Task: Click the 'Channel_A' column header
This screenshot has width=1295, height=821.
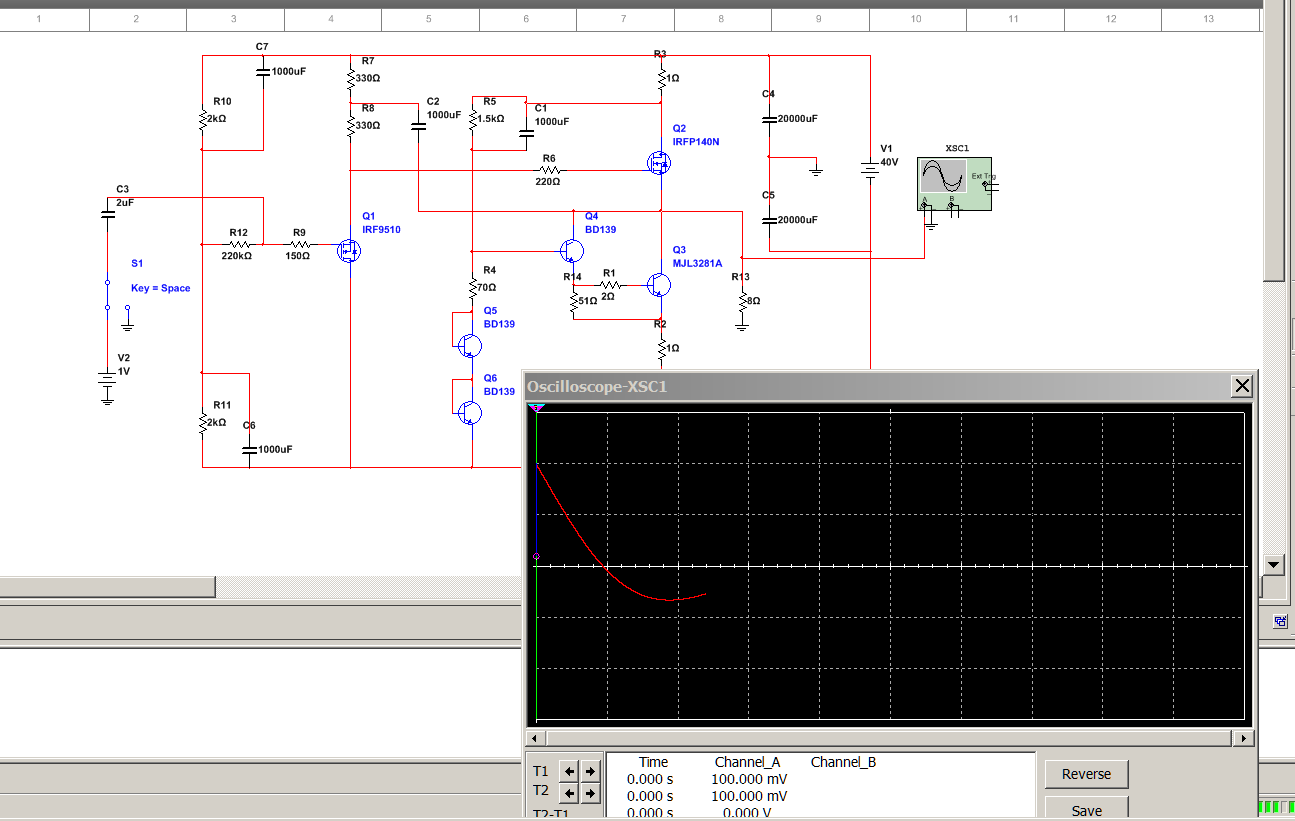Action: (747, 762)
